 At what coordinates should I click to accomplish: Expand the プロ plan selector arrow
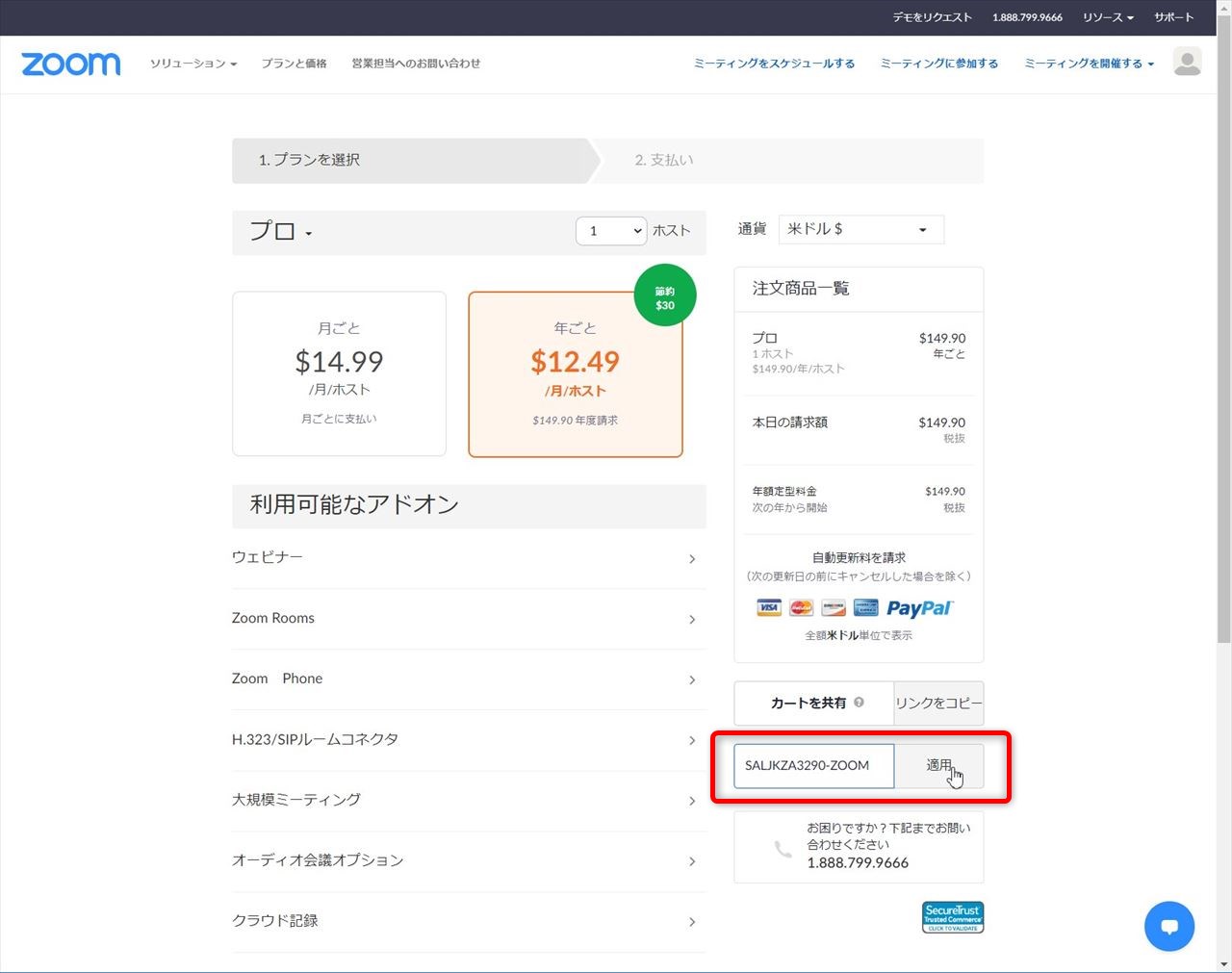309,234
